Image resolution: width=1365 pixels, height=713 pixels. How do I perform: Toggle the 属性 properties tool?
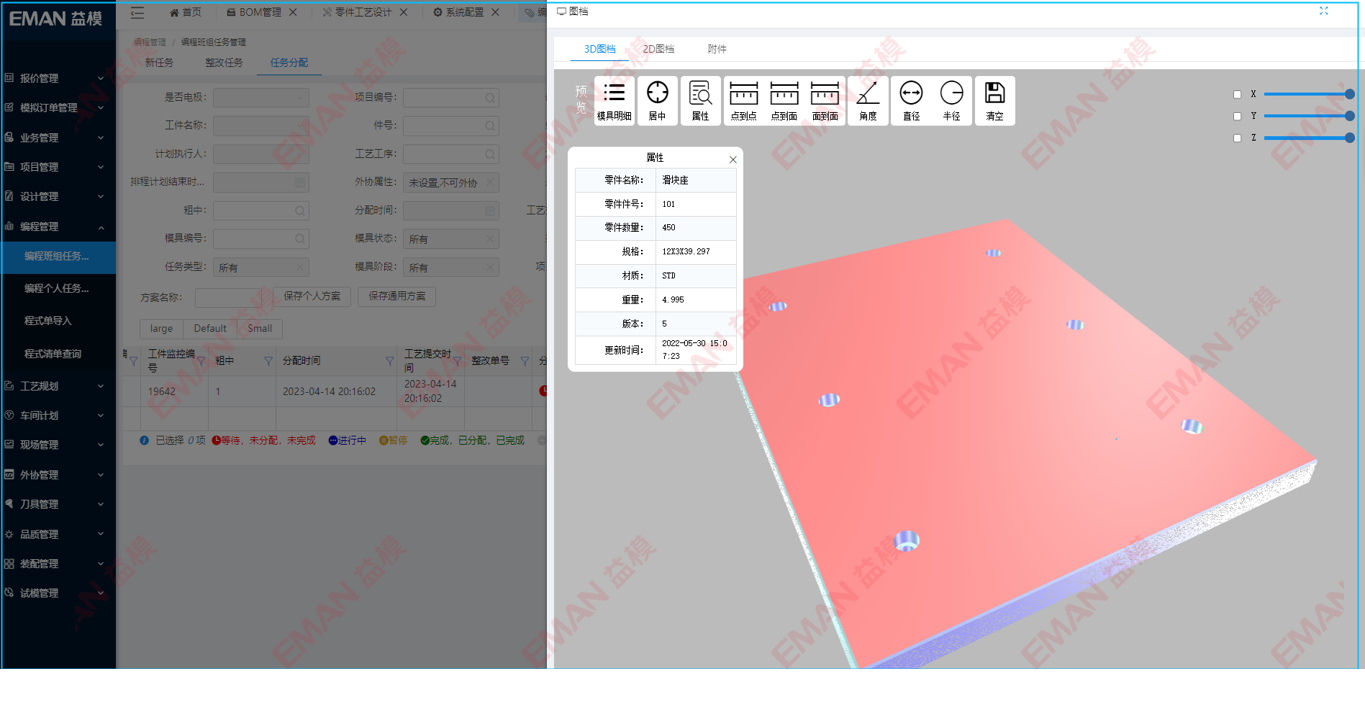700,101
